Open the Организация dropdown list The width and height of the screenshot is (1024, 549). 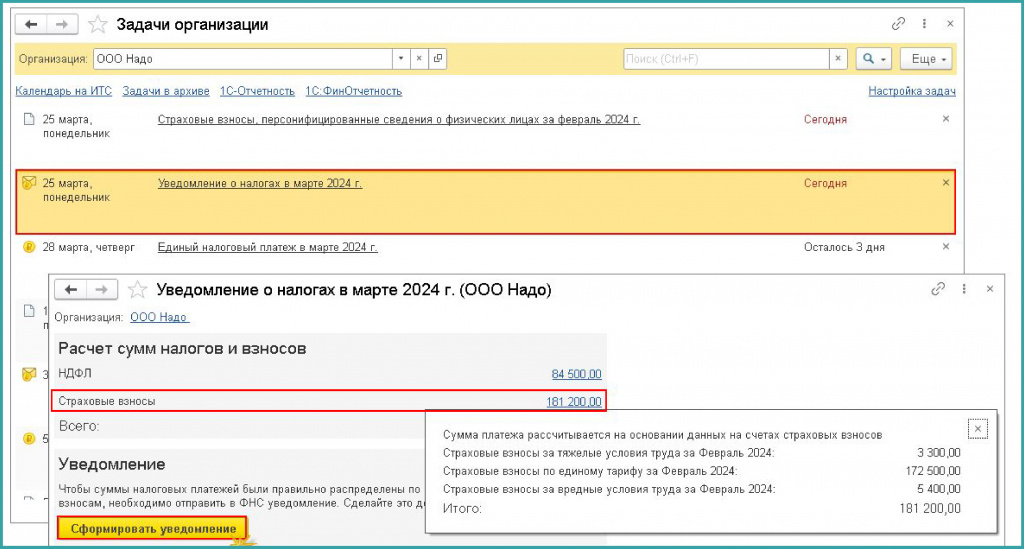pos(401,59)
